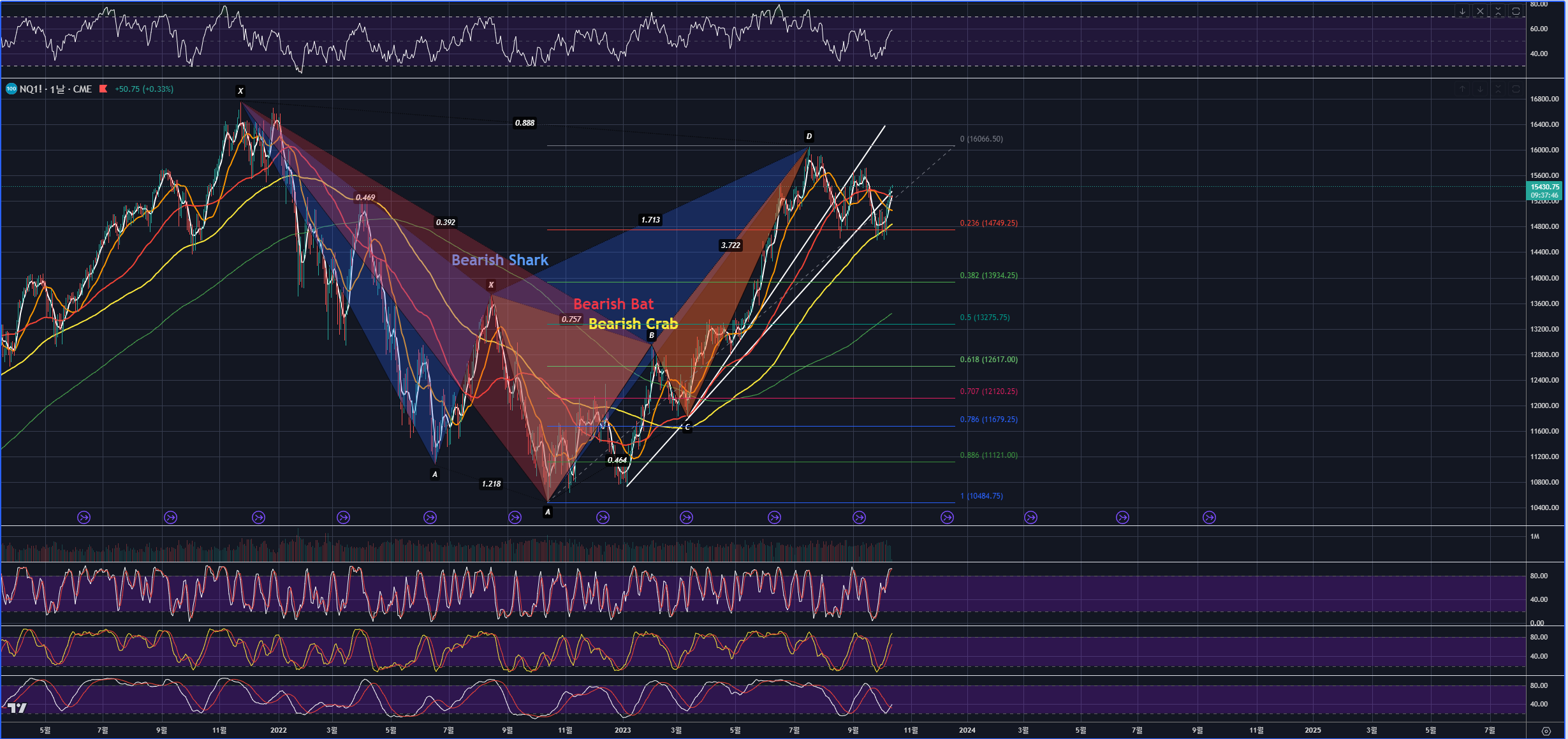Delete the RSI pane with X icon

[x=1480, y=11]
